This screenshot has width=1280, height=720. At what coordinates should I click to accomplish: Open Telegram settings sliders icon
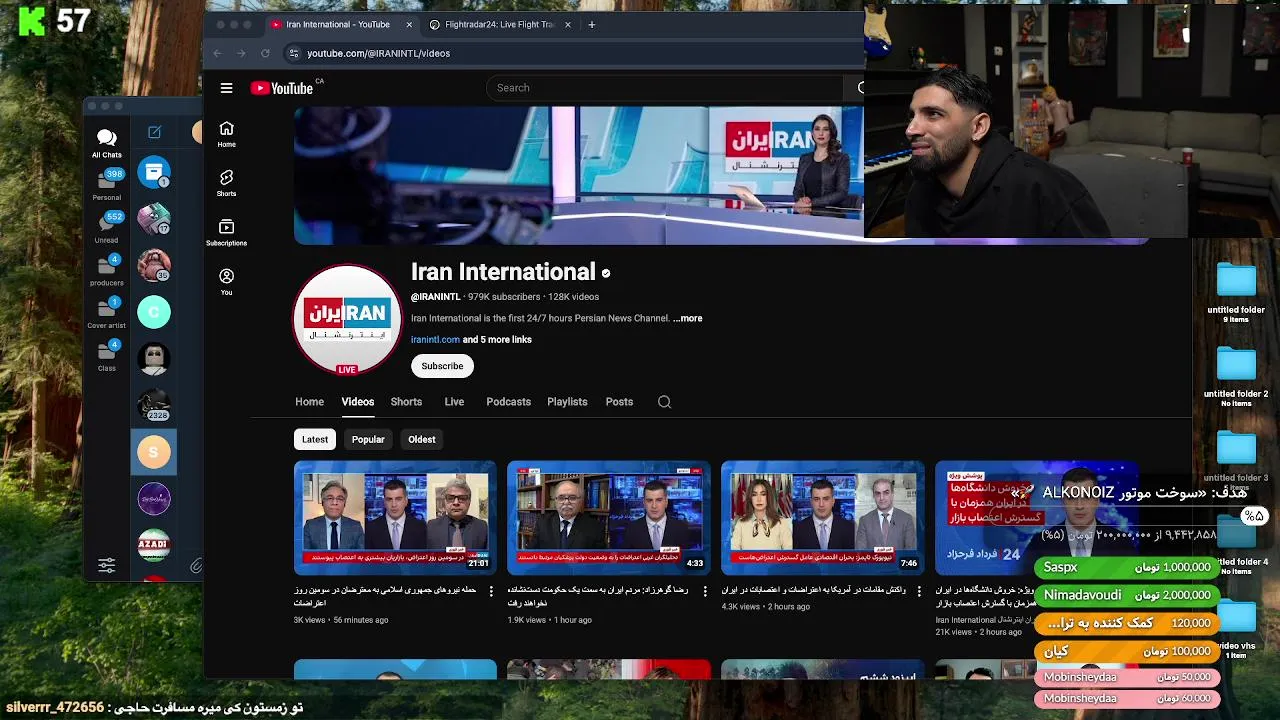click(x=107, y=565)
